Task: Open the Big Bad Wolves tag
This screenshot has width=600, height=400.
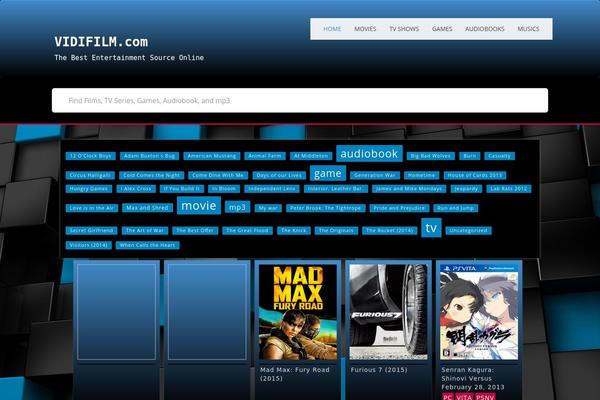Action: coord(430,156)
